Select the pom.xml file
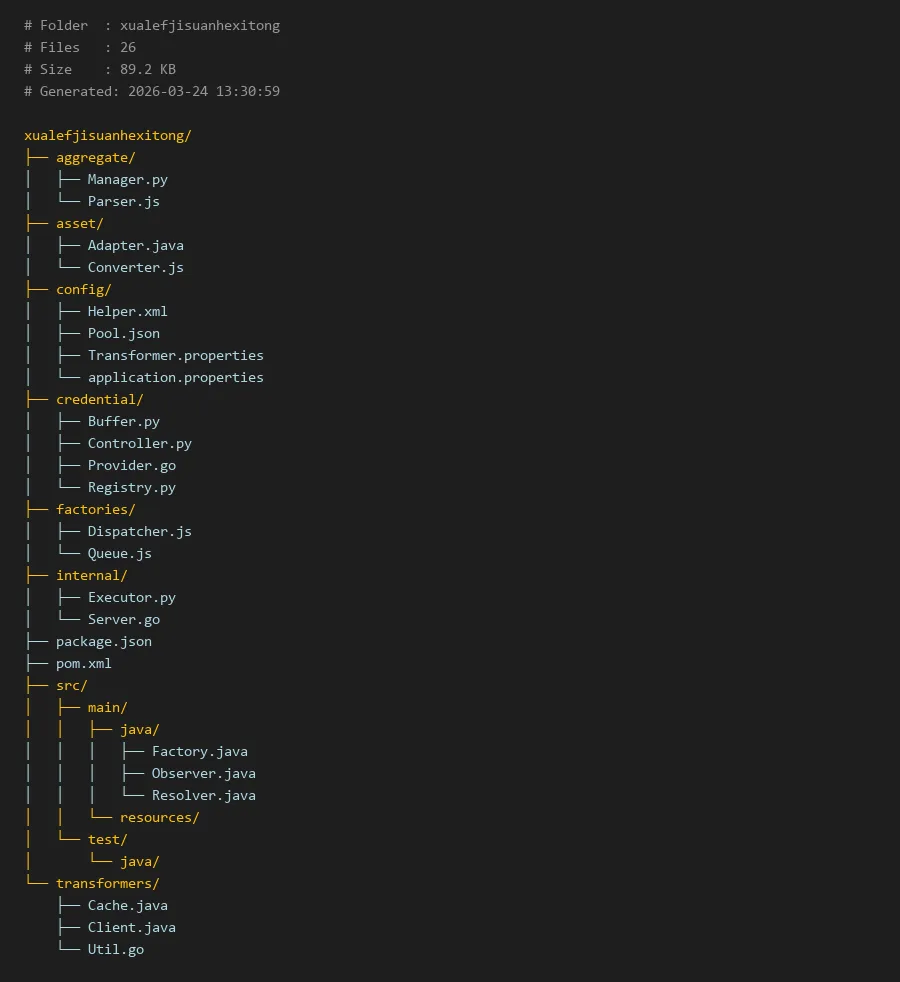 tap(83, 663)
